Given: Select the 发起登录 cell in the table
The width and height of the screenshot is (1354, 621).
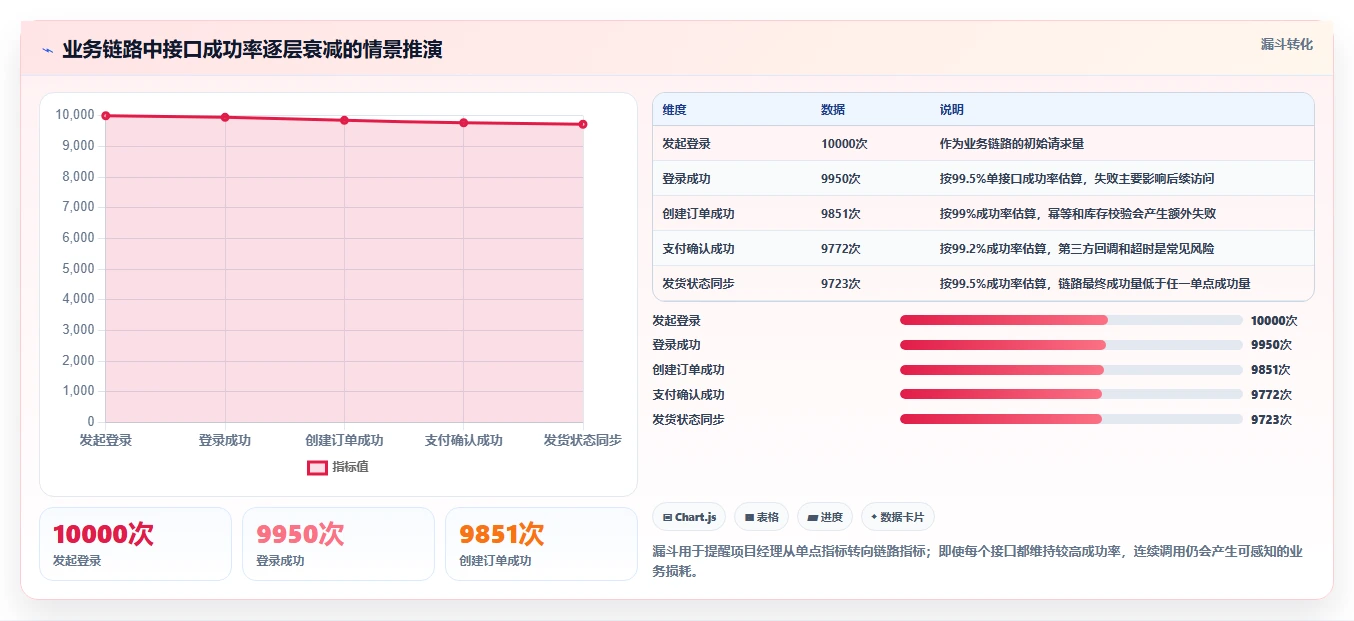Looking at the screenshot, I should point(686,144).
